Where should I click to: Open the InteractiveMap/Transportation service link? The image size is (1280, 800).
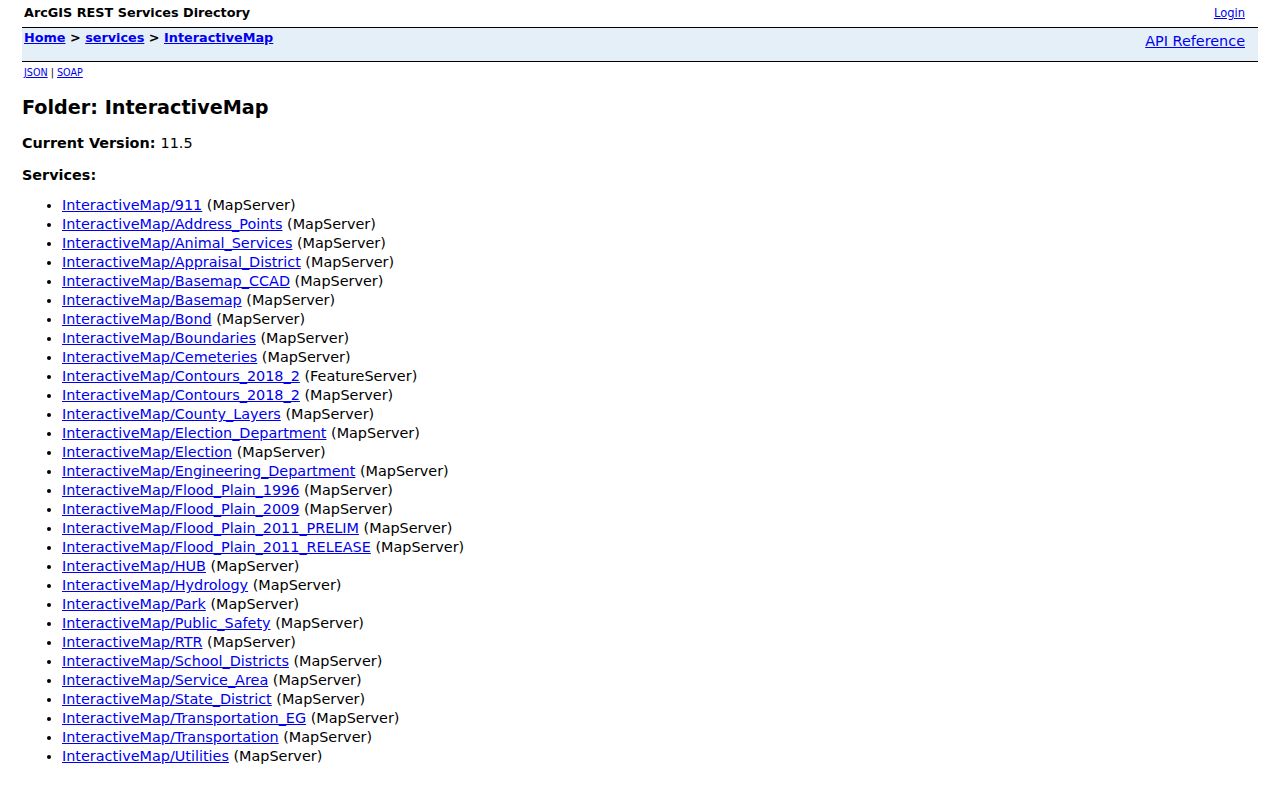tap(170, 737)
